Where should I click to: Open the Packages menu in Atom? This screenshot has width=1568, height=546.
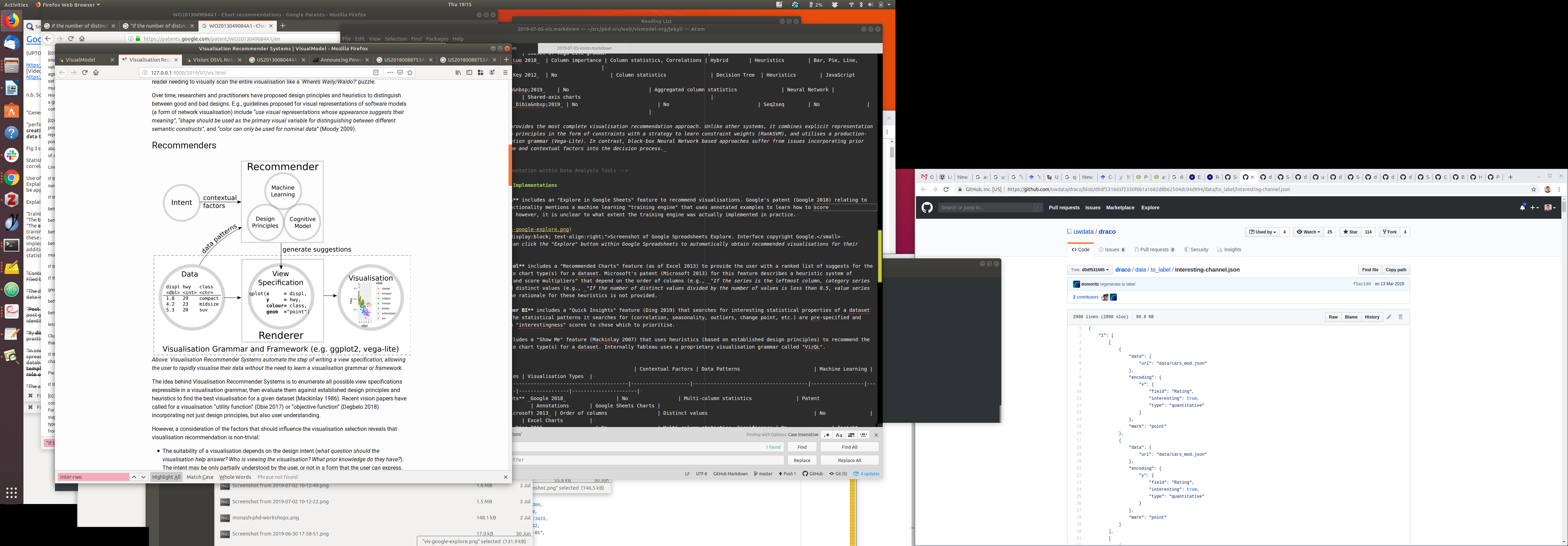[436, 39]
